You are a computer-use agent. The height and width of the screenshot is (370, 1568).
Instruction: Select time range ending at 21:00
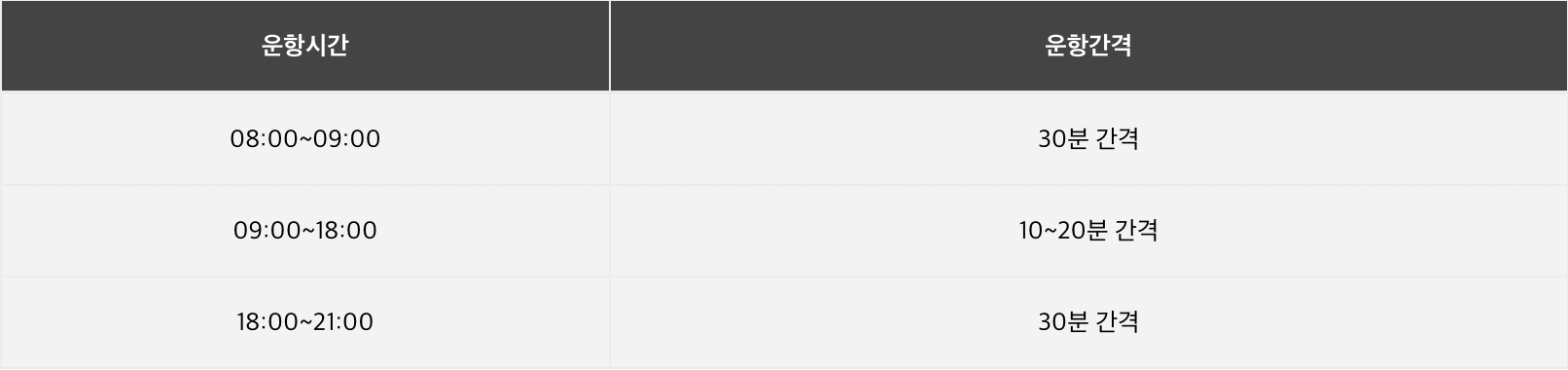[305, 322]
